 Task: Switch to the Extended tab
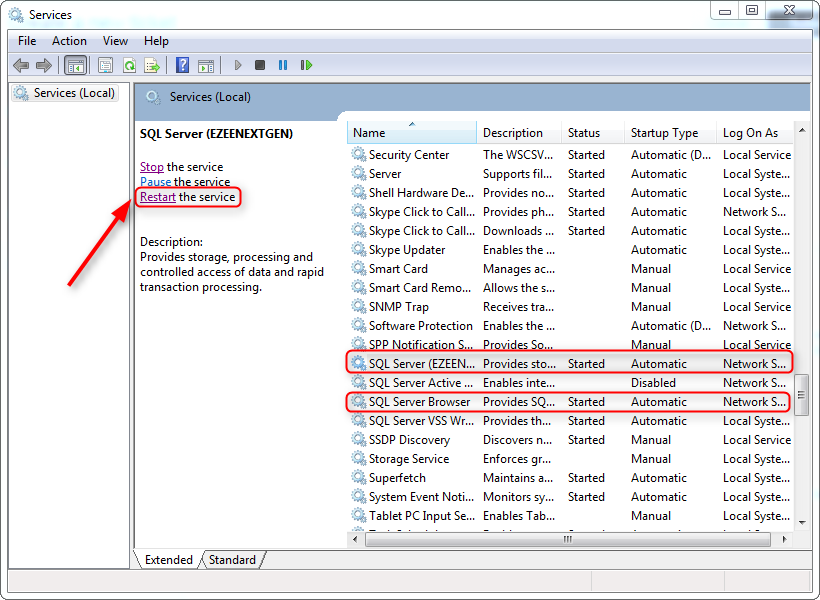pyautogui.click(x=168, y=560)
